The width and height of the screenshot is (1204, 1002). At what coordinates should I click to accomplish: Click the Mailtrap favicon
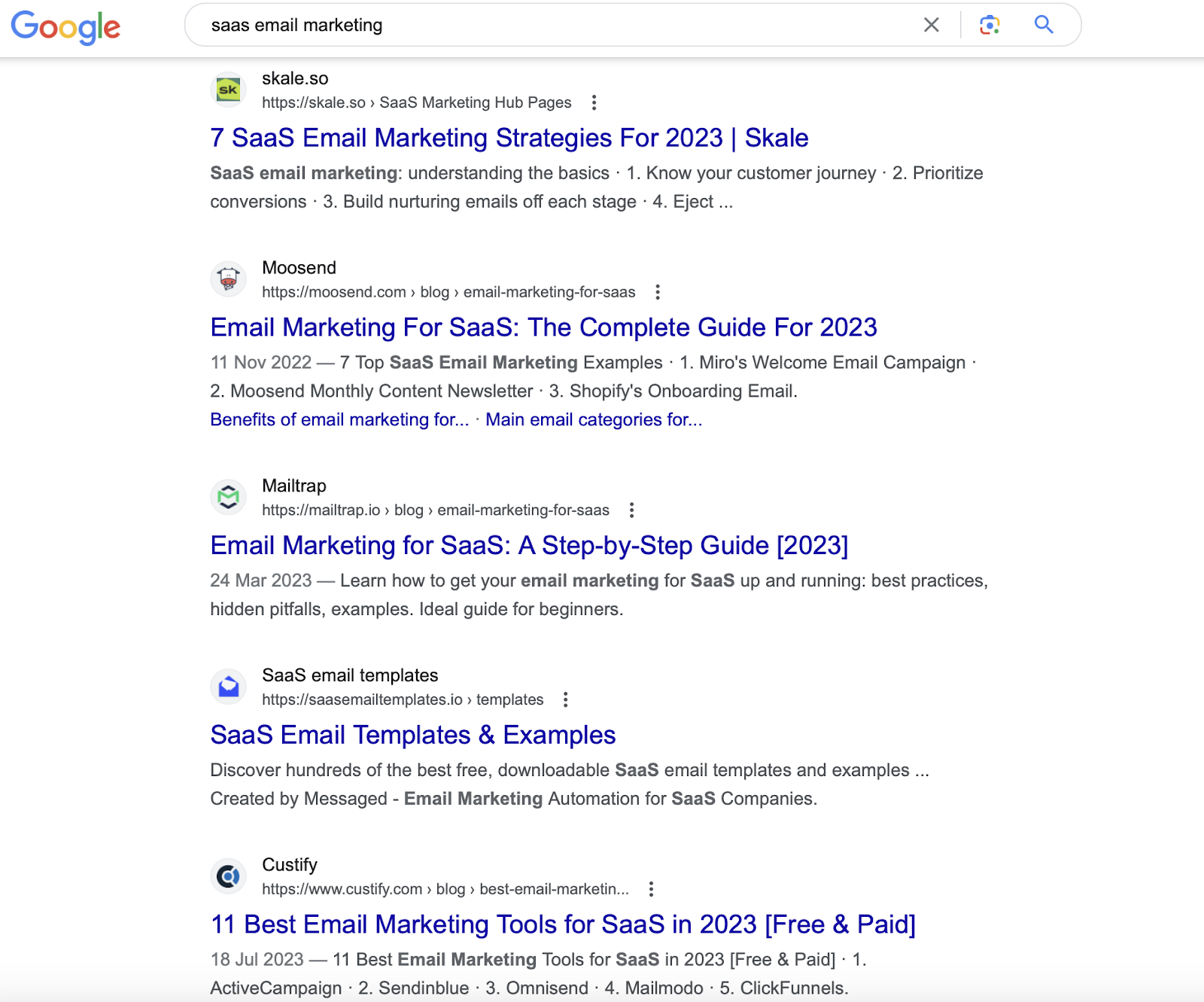click(x=228, y=498)
